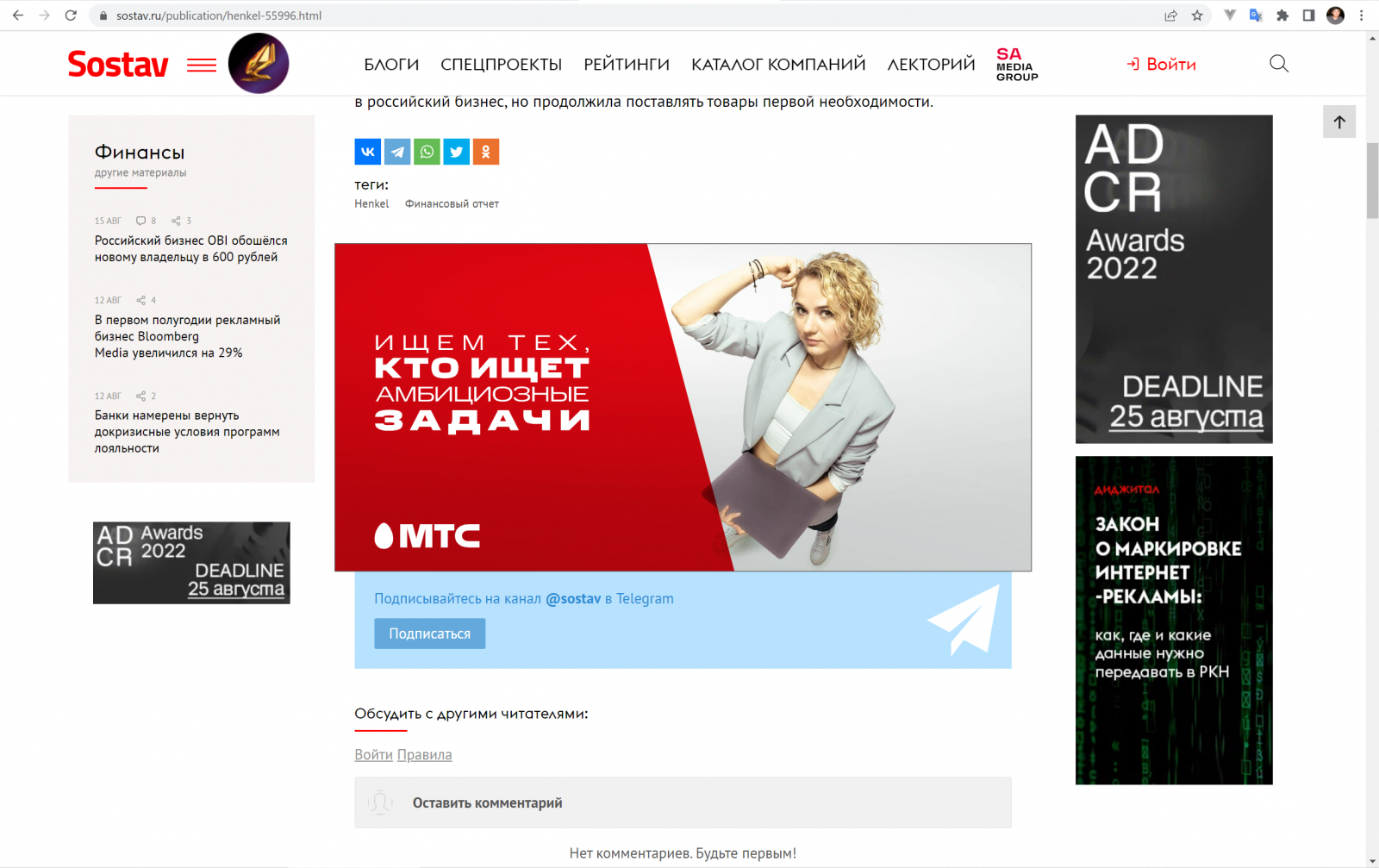
Task: Open the МТС banner advertisement
Action: [x=683, y=407]
